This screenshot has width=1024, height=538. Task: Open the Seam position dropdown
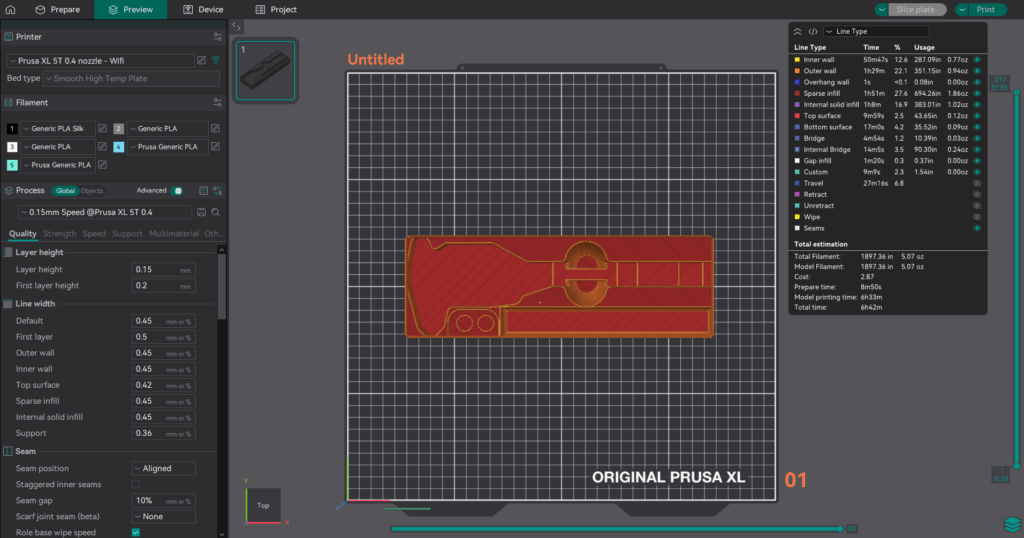(x=163, y=468)
